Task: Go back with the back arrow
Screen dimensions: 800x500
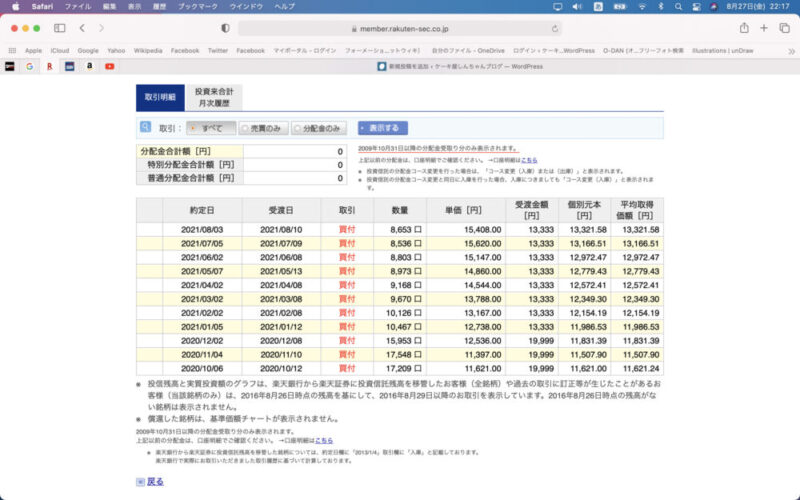Action: 82,28
